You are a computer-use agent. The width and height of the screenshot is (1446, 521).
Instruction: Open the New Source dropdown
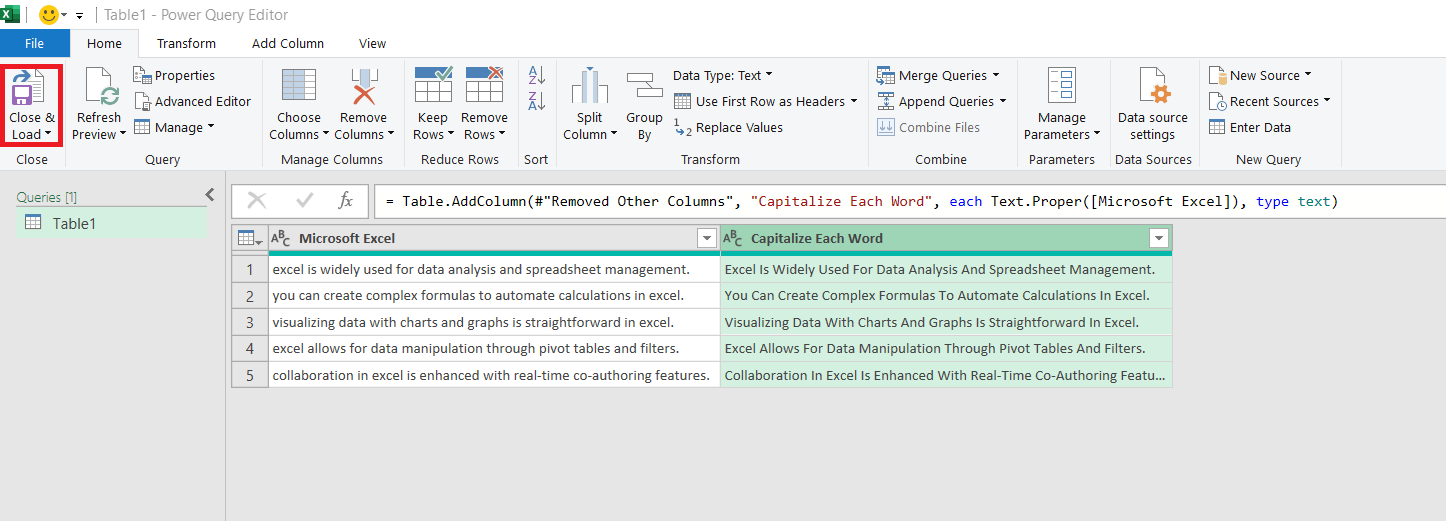(1260, 75)
